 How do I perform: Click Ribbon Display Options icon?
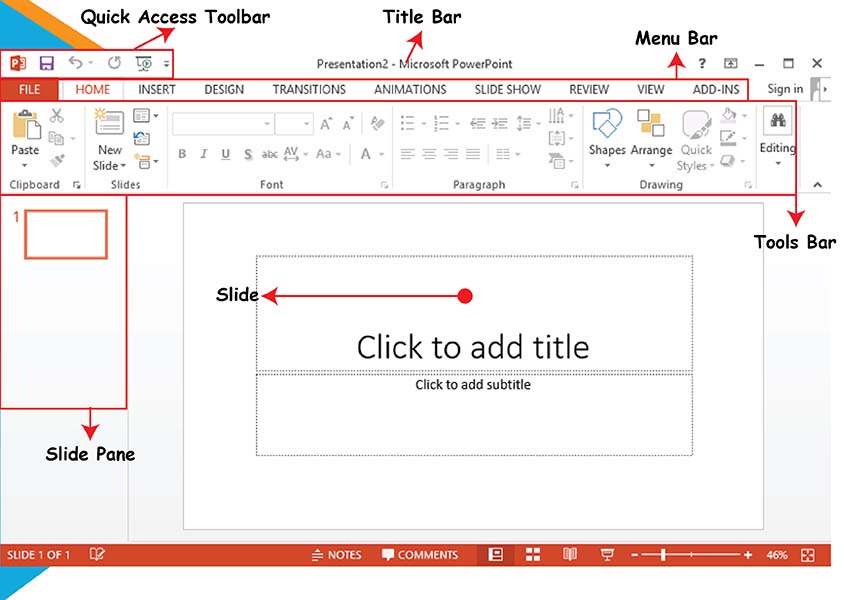[x=730, y=63]
